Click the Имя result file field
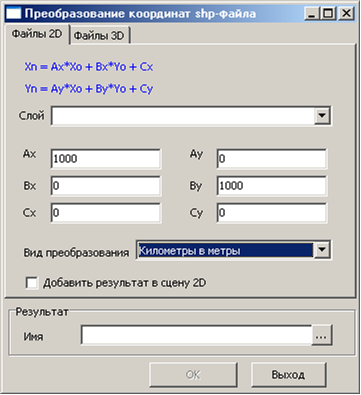The image size is (361, 395). click(x=197, y=335)
